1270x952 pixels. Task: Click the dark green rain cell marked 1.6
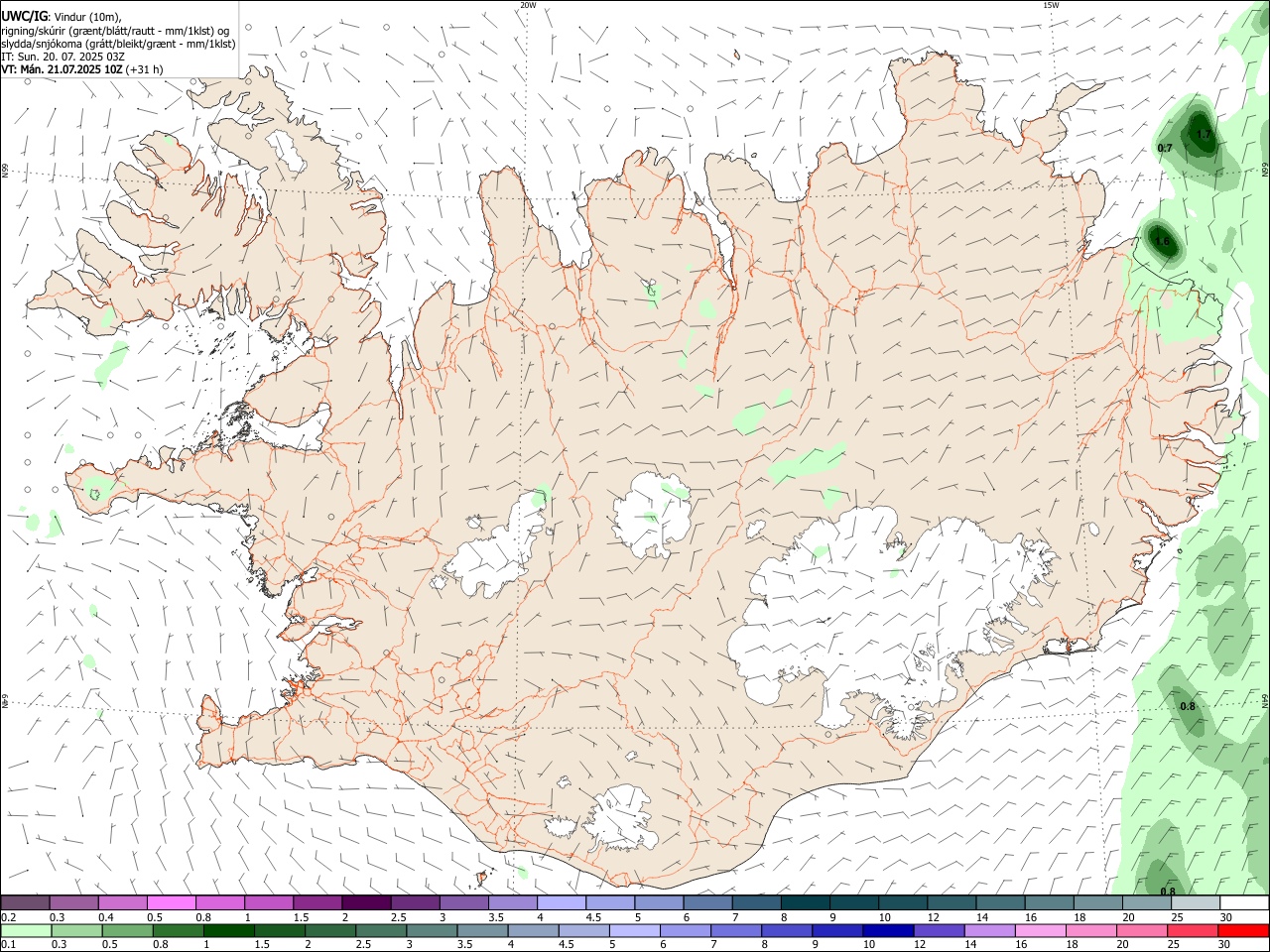click(1161, 242)
